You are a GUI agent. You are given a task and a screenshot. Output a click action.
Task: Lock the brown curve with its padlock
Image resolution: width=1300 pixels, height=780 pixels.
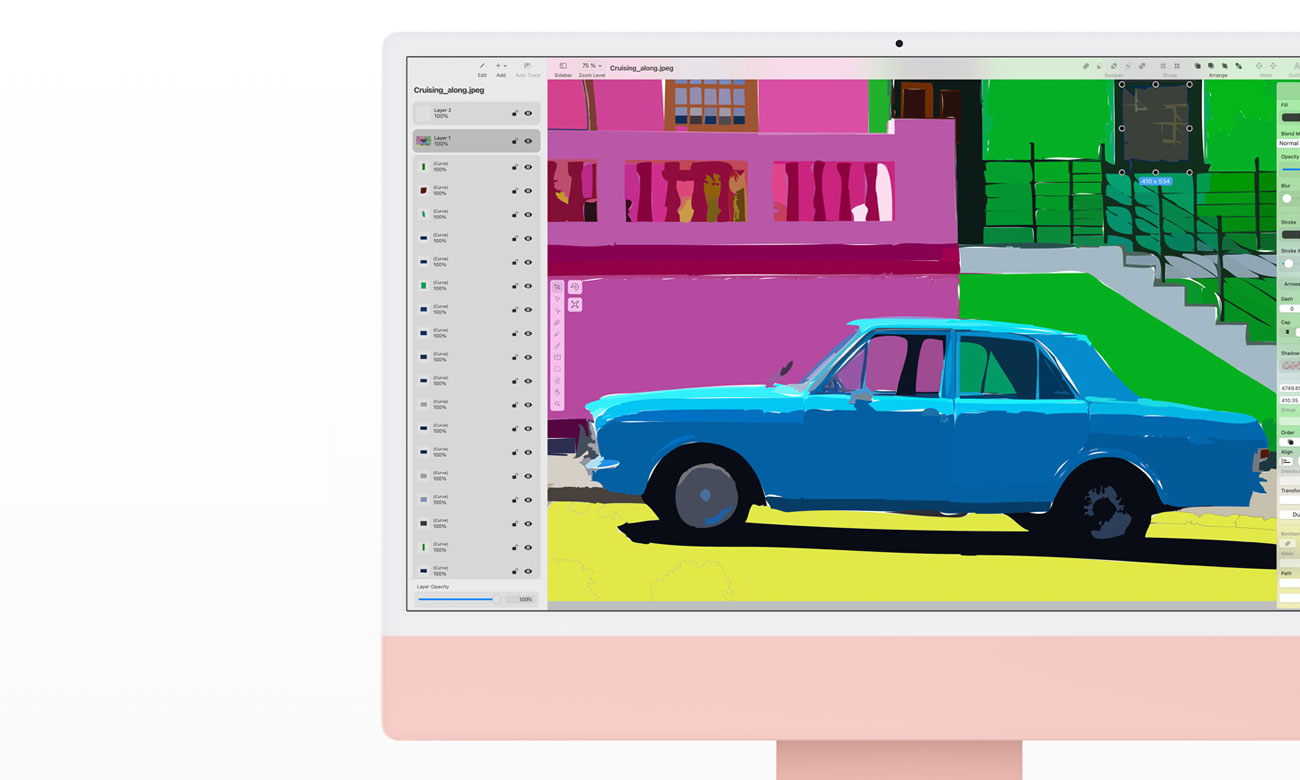click(x=515, y=190)
